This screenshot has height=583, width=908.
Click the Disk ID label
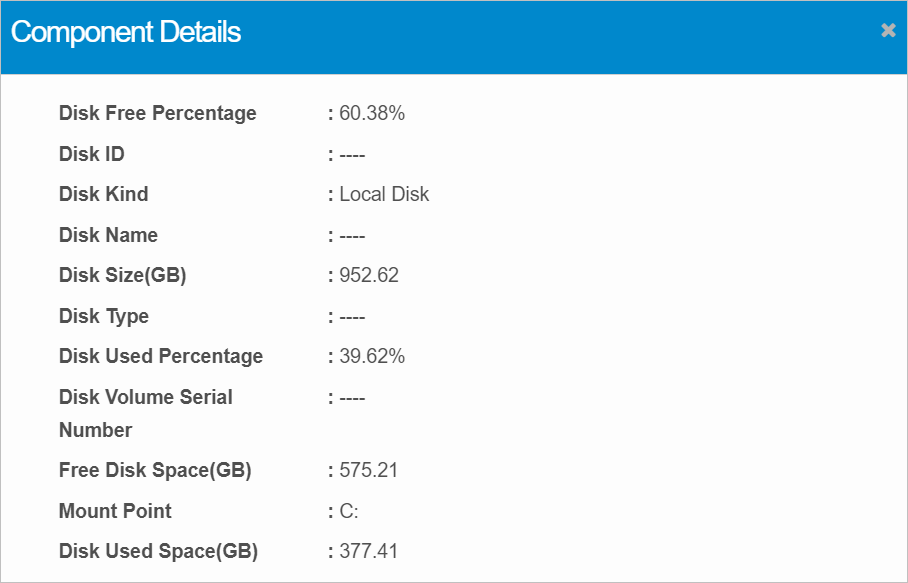[x=92, y=154]
